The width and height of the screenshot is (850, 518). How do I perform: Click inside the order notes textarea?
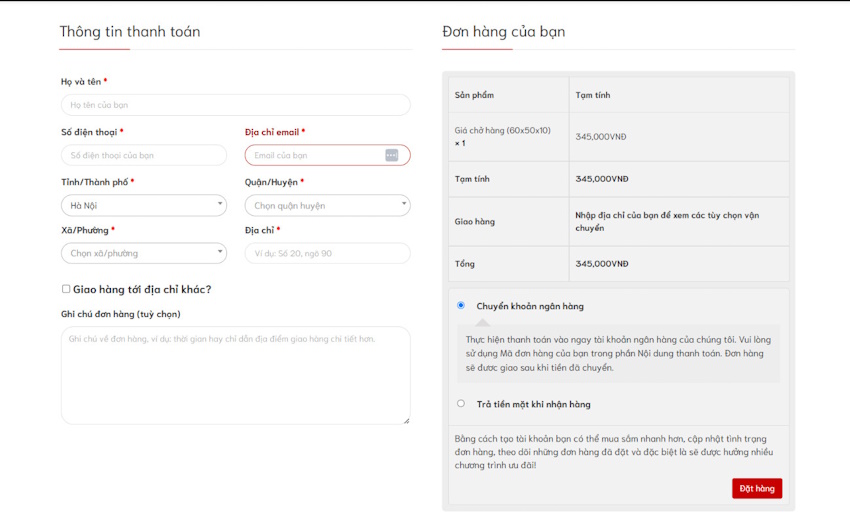tap(235, 375)
